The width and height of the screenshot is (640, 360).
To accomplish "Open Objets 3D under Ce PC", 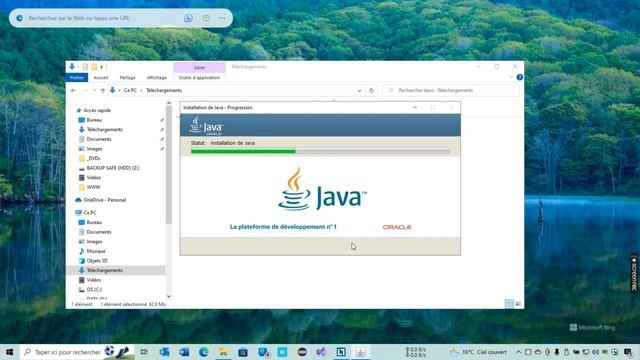I will point(97,261).
